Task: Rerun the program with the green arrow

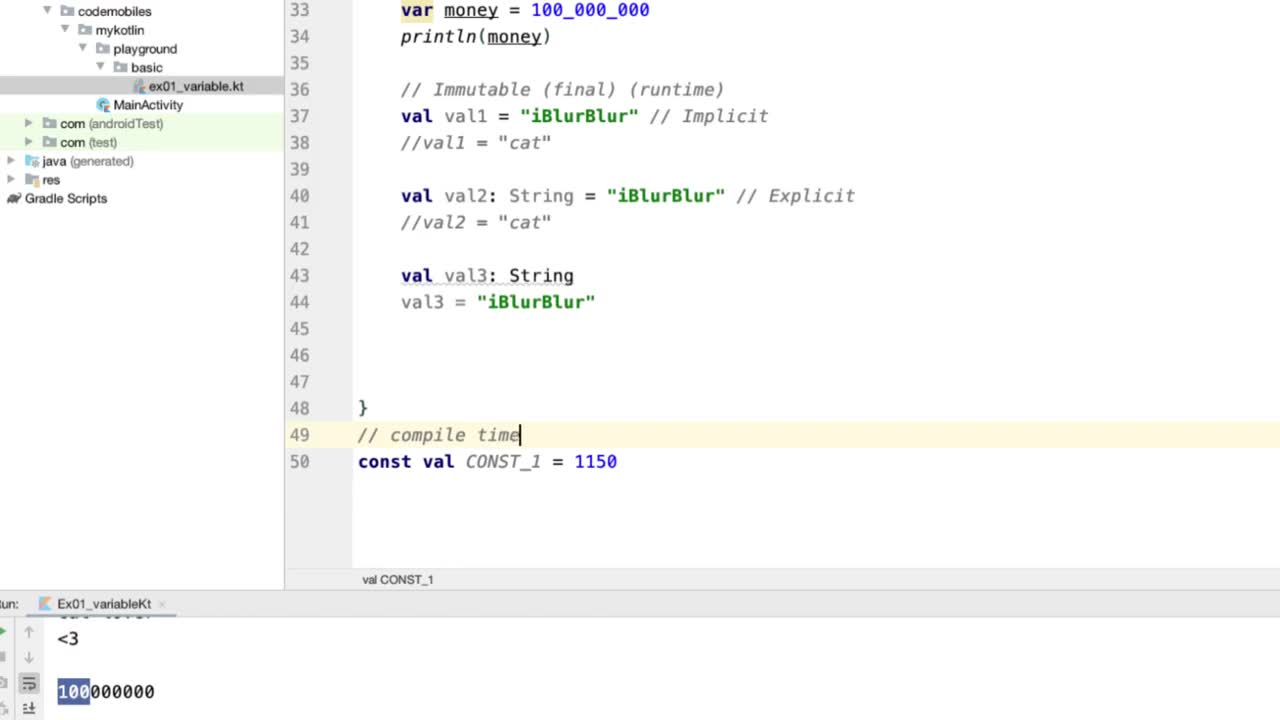Action: 3,630
